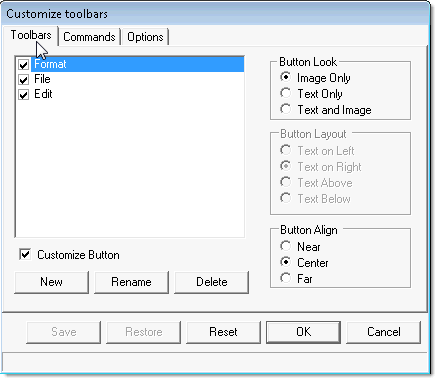Uncheck the Format toolbar checkbox
The width and height of the screenshot is (437, 380).
[x=23, y=64]
